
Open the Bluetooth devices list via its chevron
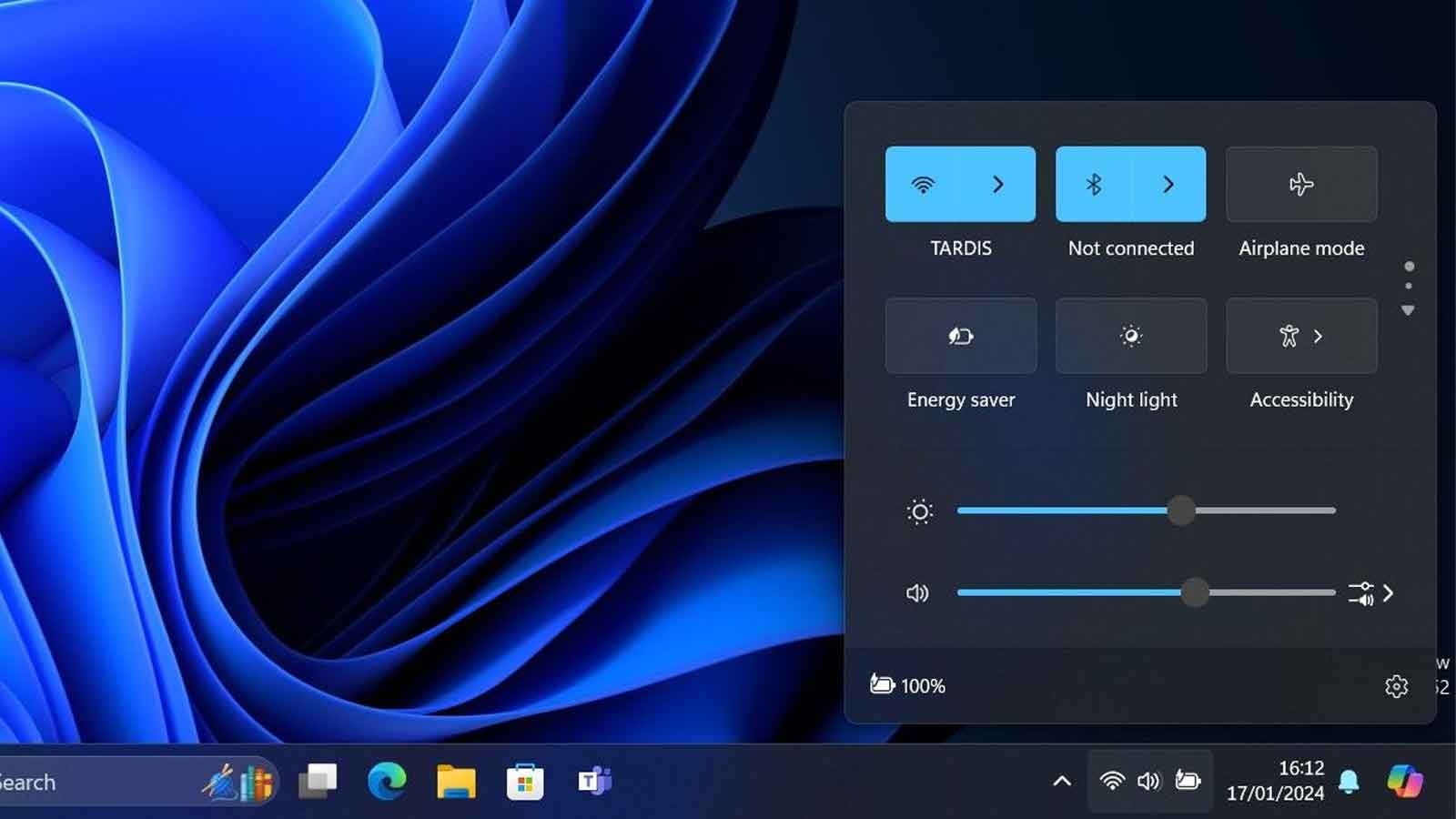click(1168, 183)
